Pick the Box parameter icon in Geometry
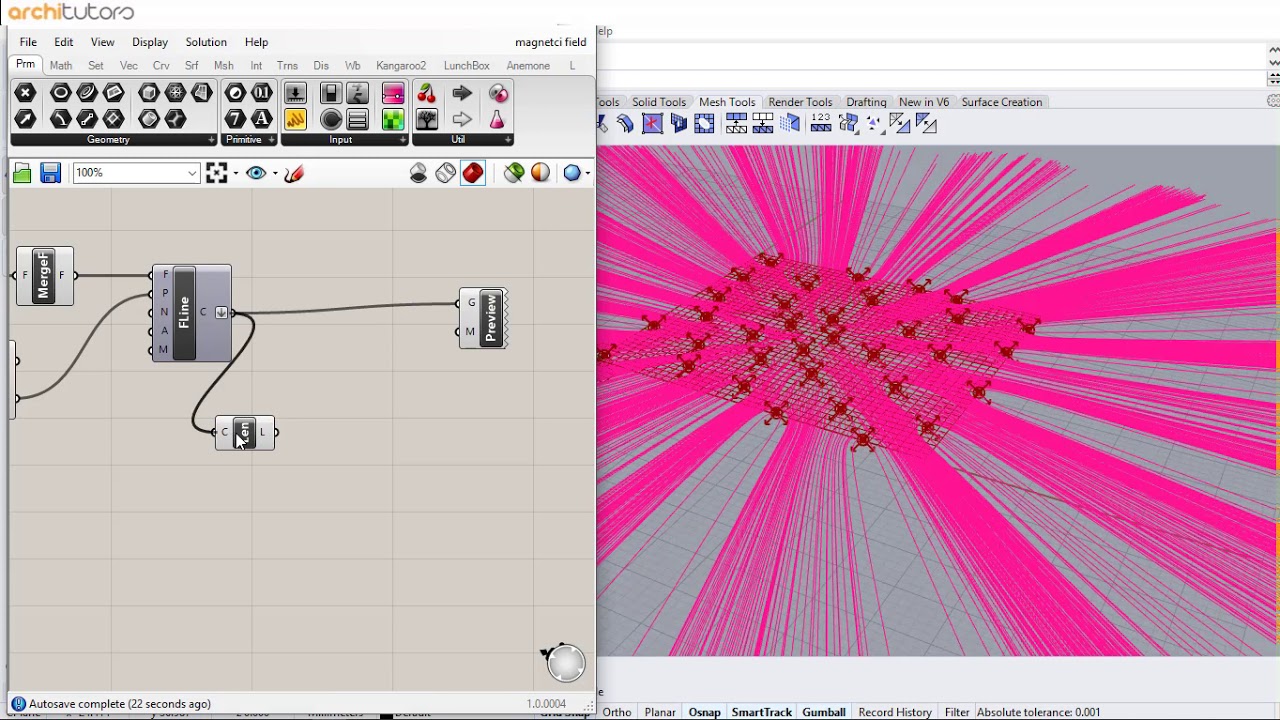Viewport: 1280px width, 720px height. pyautogui.click(x=149, y=93)
